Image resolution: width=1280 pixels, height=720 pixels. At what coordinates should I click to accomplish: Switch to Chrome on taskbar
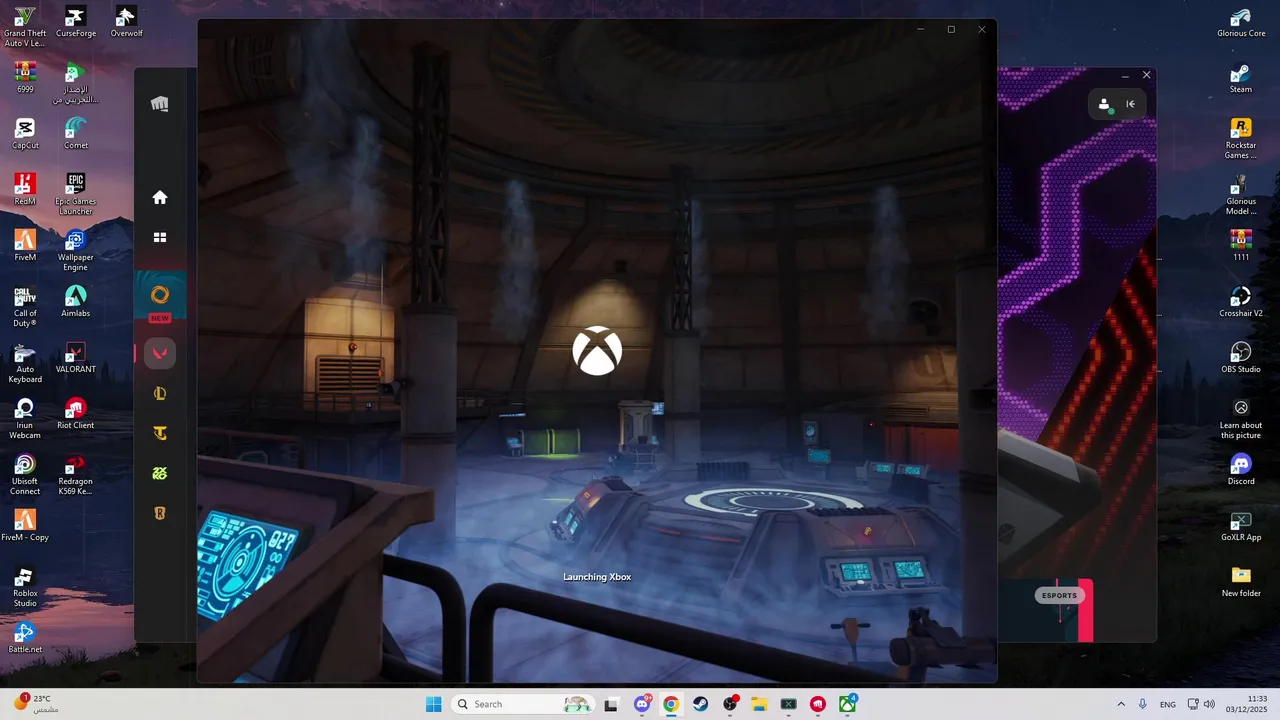671,704
